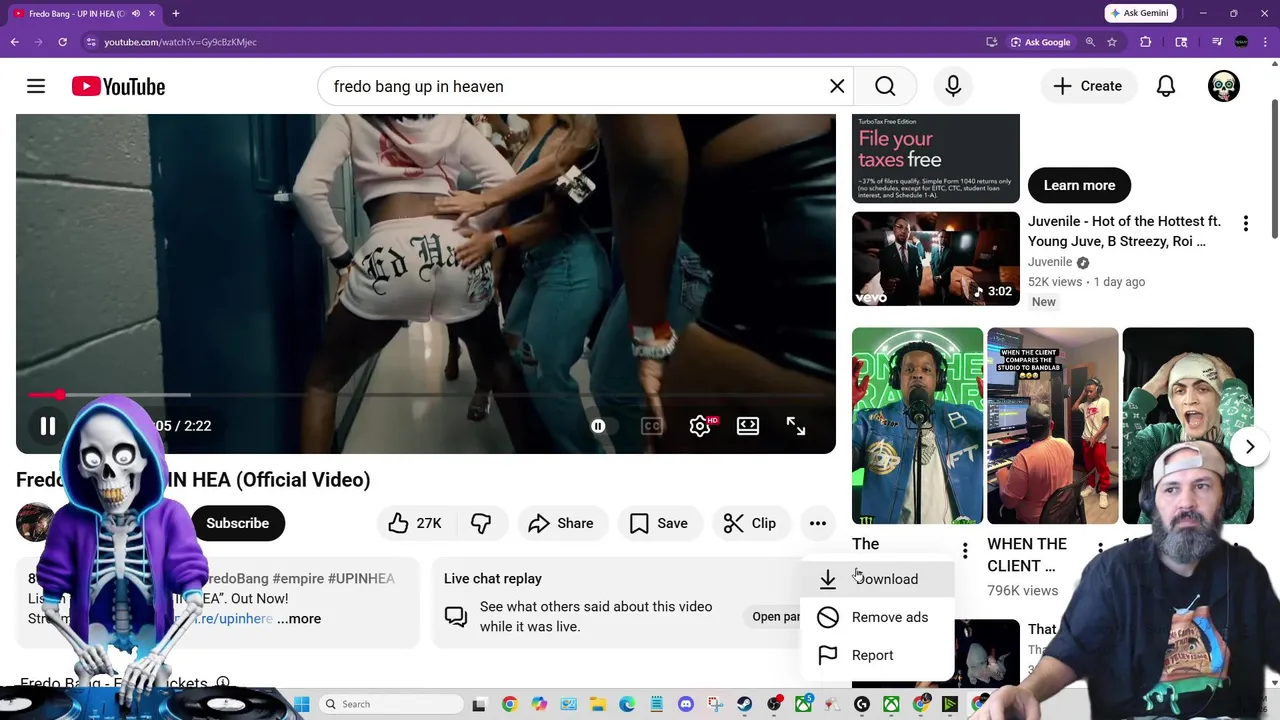1280x720 pixels.
Task: Choose Report from the menu
Action: [x=877, y=655]
